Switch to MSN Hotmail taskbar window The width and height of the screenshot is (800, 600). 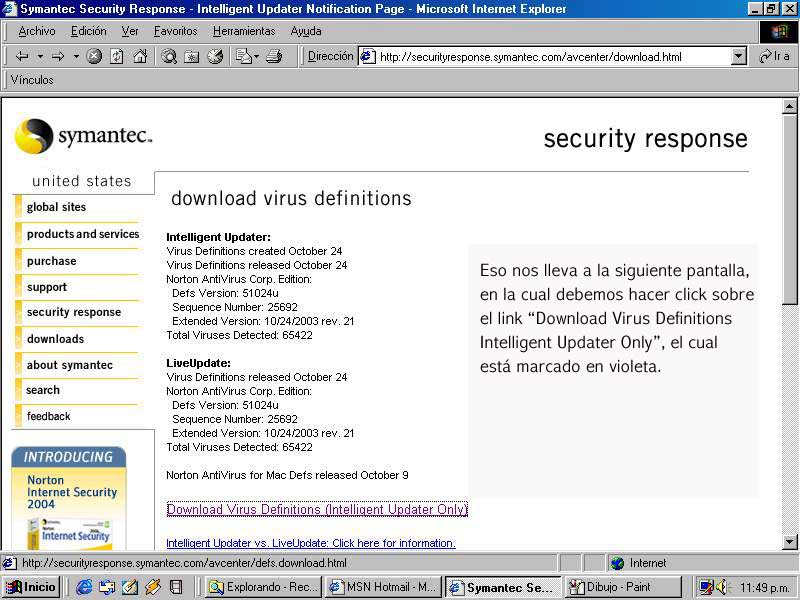pyautogui.click(x=384, y=587)
